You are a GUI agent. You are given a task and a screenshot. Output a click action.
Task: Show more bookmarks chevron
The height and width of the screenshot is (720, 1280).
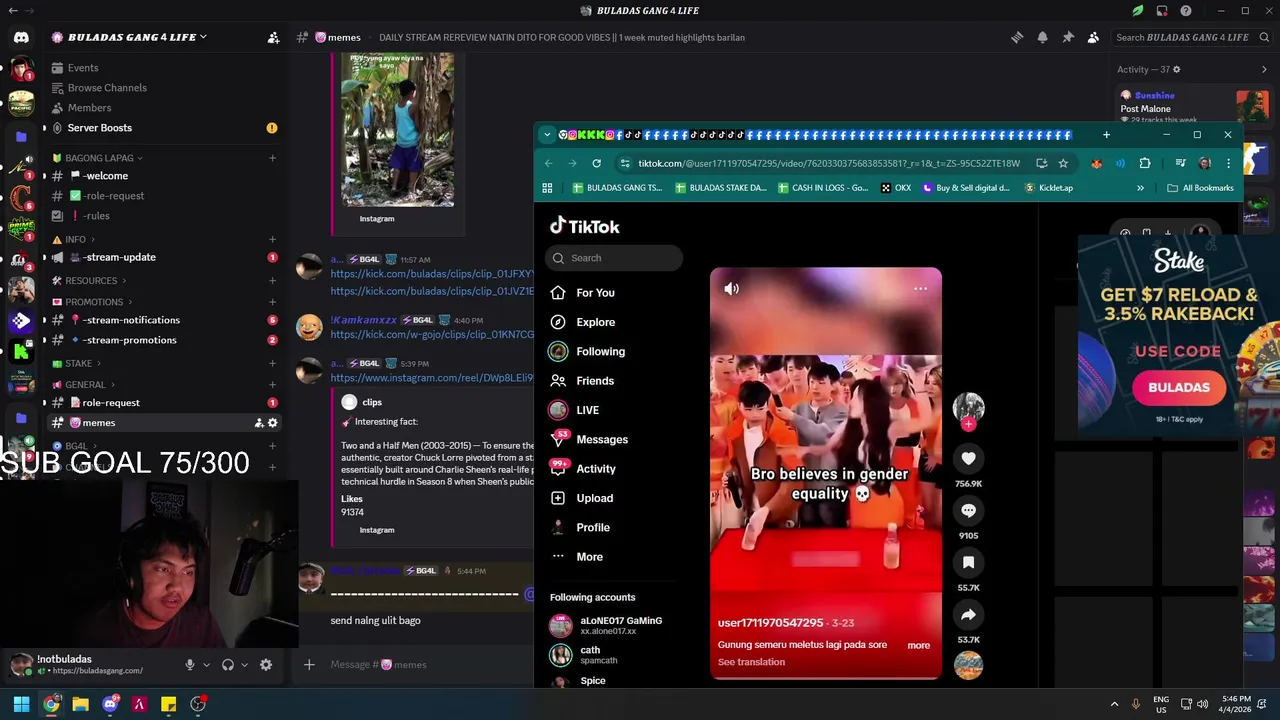pos(1140,188)
